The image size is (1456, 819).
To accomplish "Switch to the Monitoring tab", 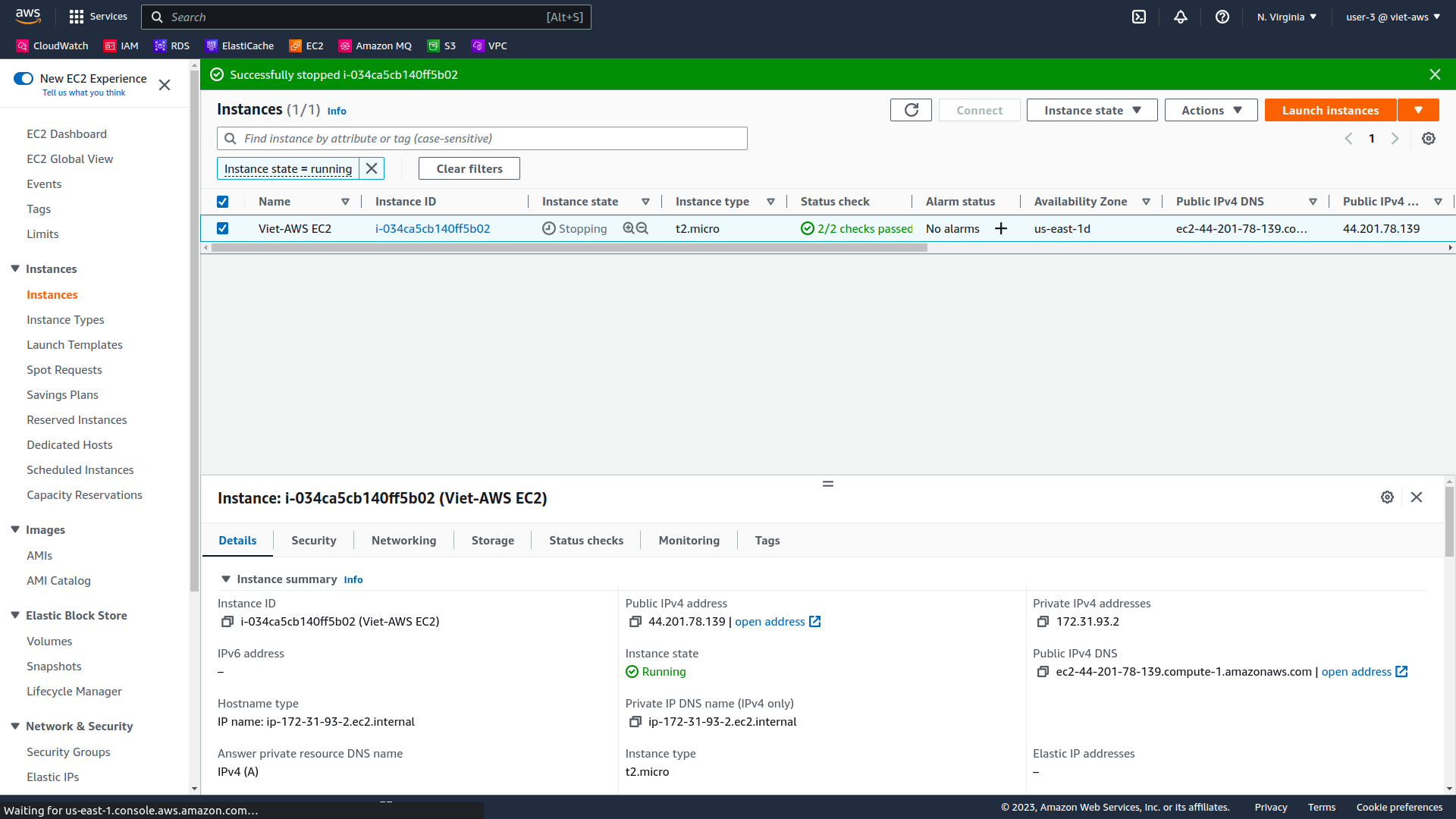I will 689,541.
